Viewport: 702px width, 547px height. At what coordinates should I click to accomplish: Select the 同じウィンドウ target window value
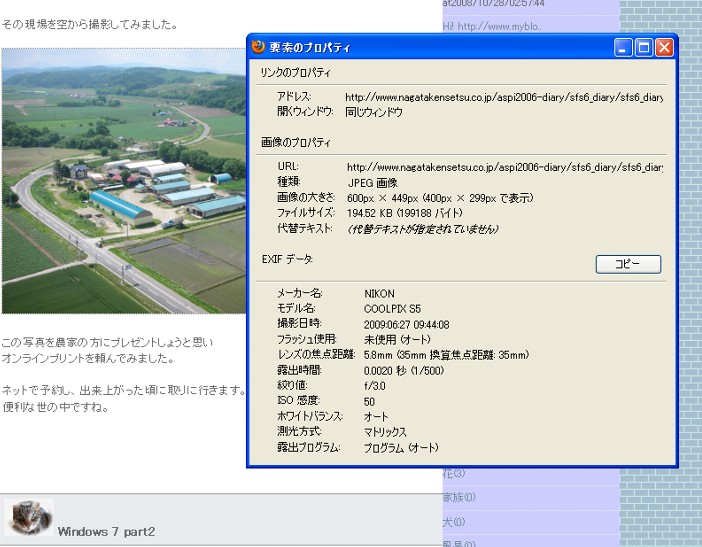(x=374, y=112)
